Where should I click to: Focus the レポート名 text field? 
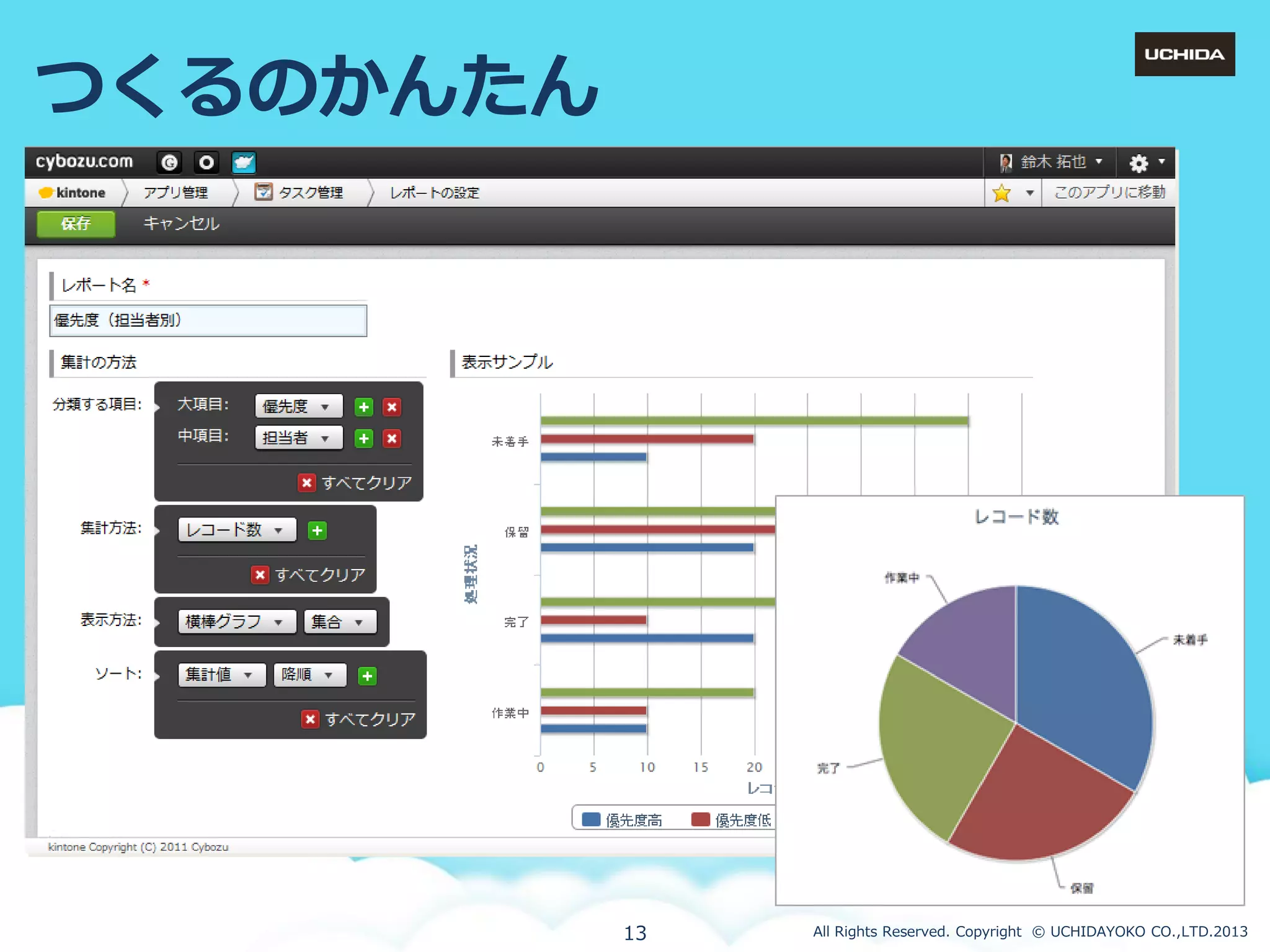click(x=208, y=320)
